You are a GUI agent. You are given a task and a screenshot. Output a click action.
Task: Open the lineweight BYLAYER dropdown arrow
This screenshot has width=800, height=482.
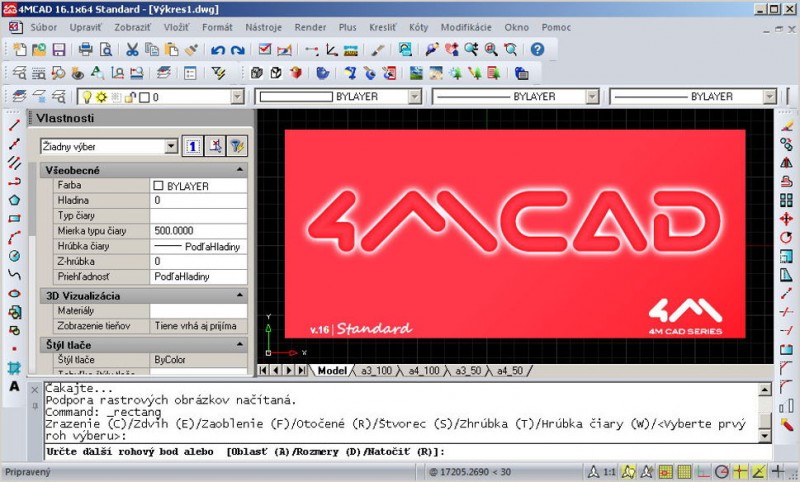[x=769, y=97]
